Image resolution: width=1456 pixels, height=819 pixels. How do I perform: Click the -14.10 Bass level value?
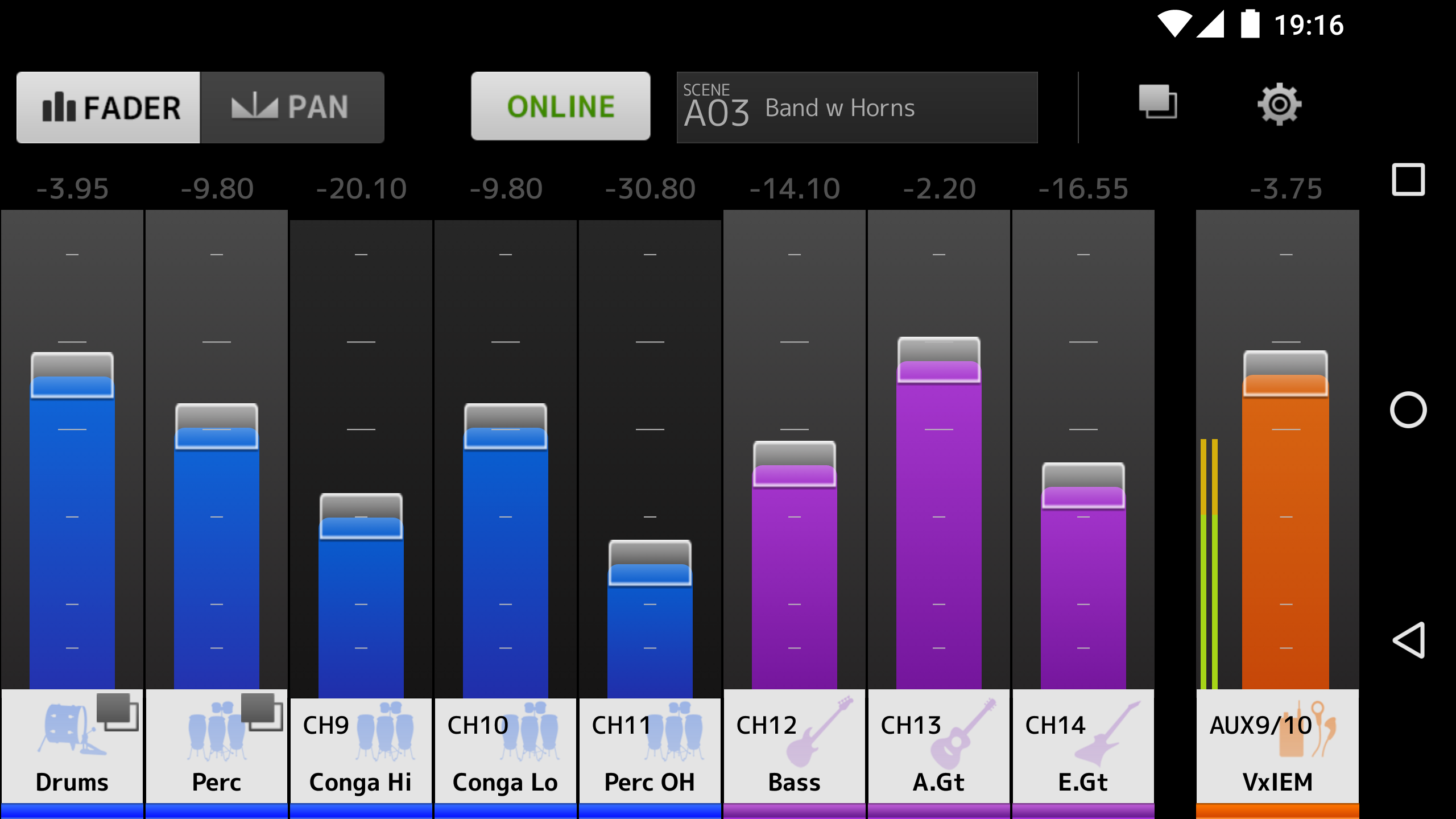click(795, 189)
